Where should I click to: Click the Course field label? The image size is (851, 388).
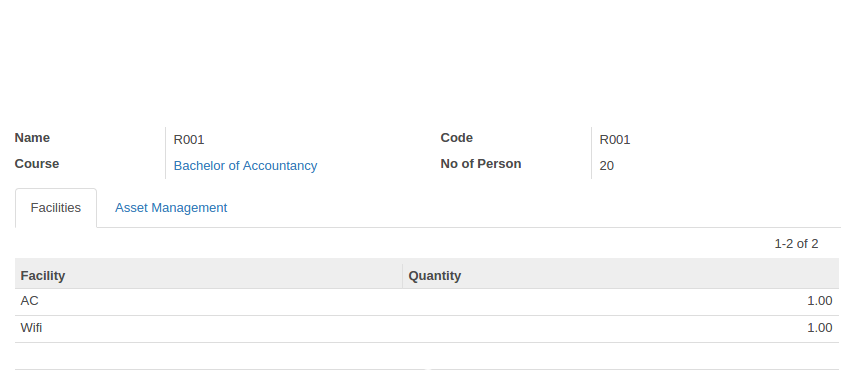coord(37,164)
